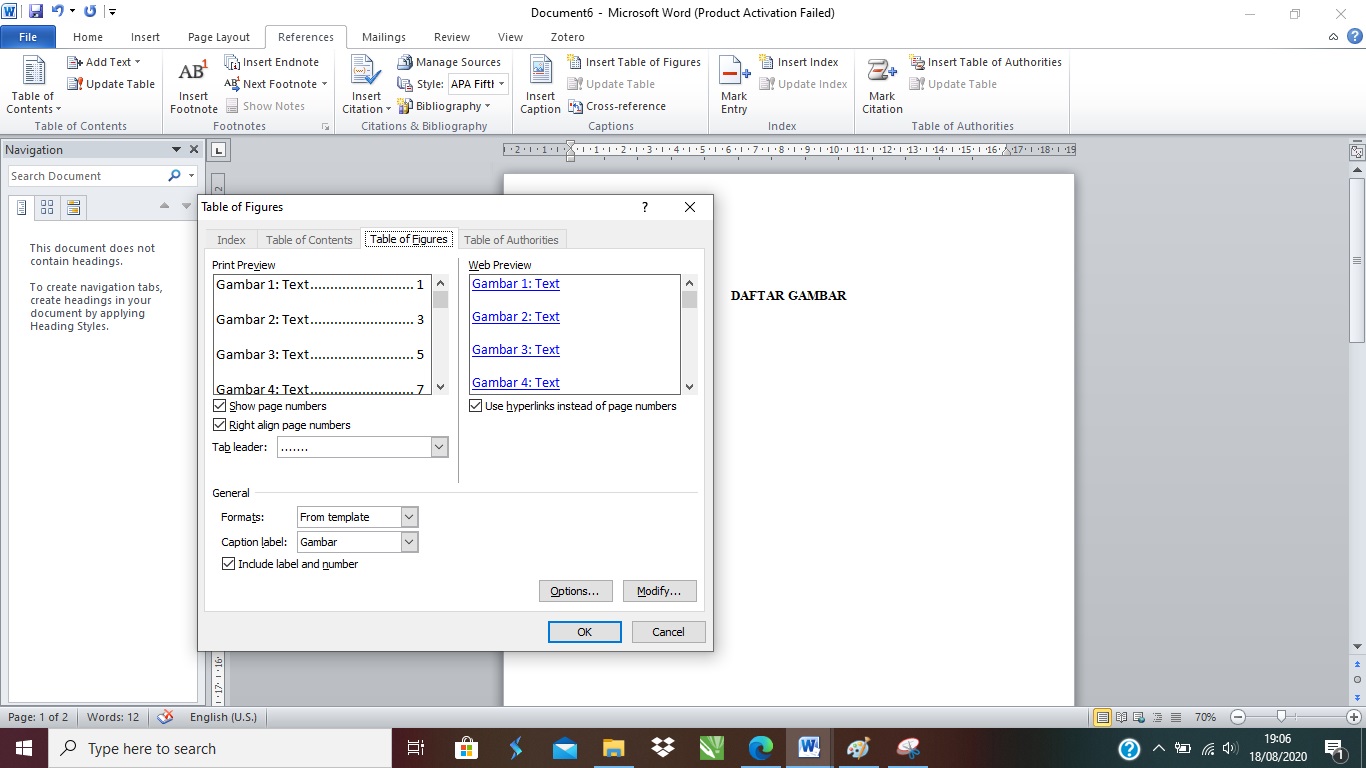Open the Tab leader dropdown
Screen dimensions: 1366x768
(439, 447)
